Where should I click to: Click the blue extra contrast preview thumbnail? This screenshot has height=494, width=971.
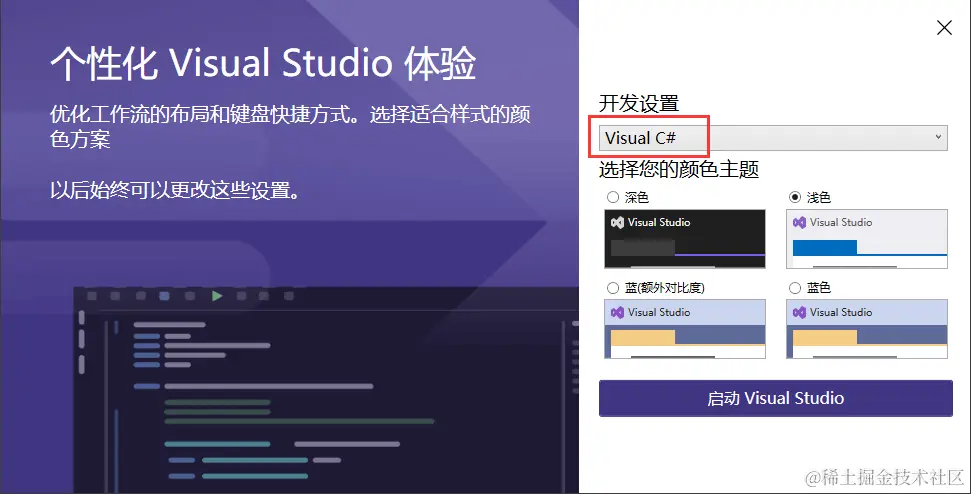pyautogui.click(x=685, y=329)
